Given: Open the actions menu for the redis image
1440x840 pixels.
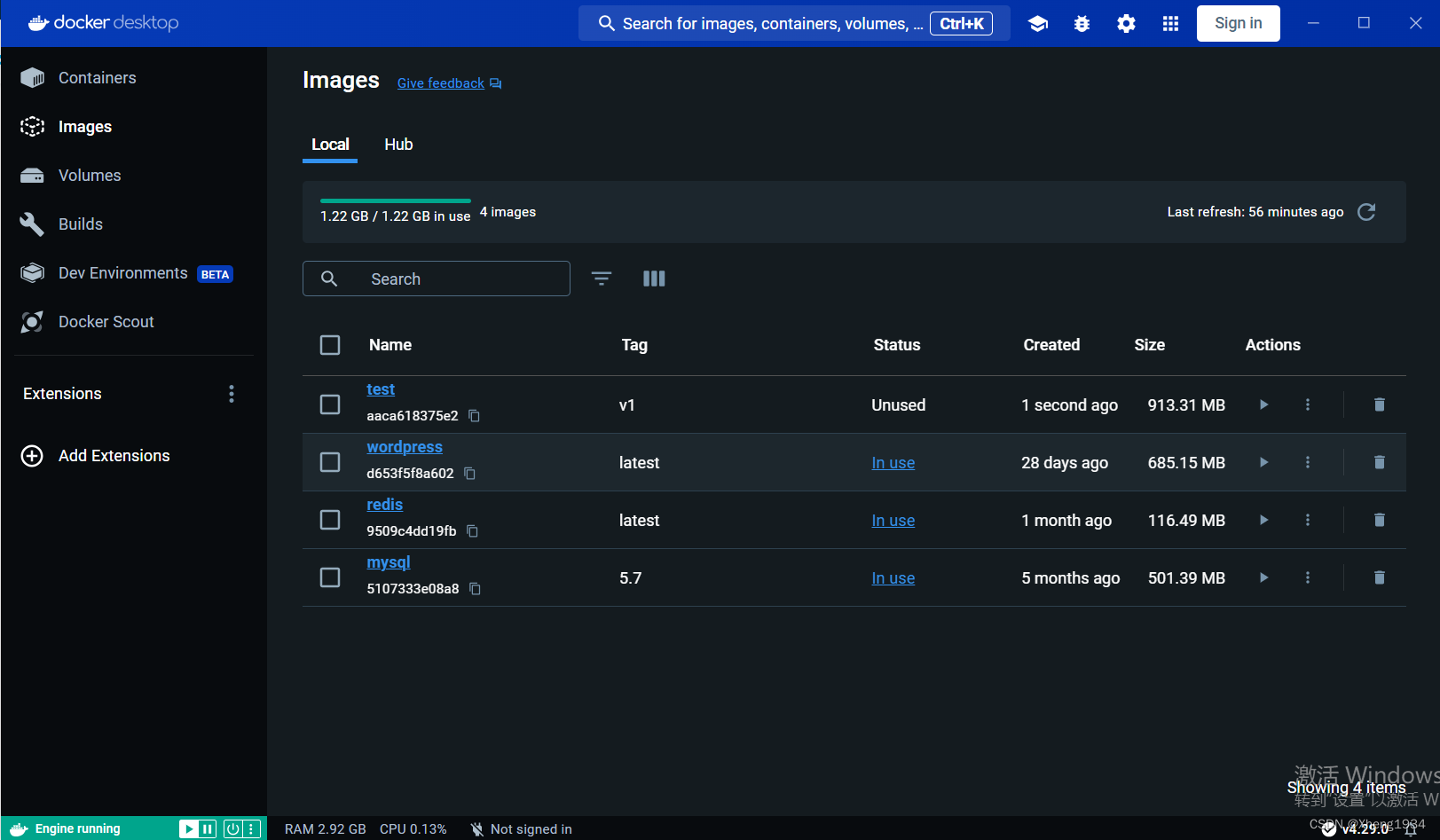Looking at the screenshot, I should pyautogui.click(x=1308, y=520).
